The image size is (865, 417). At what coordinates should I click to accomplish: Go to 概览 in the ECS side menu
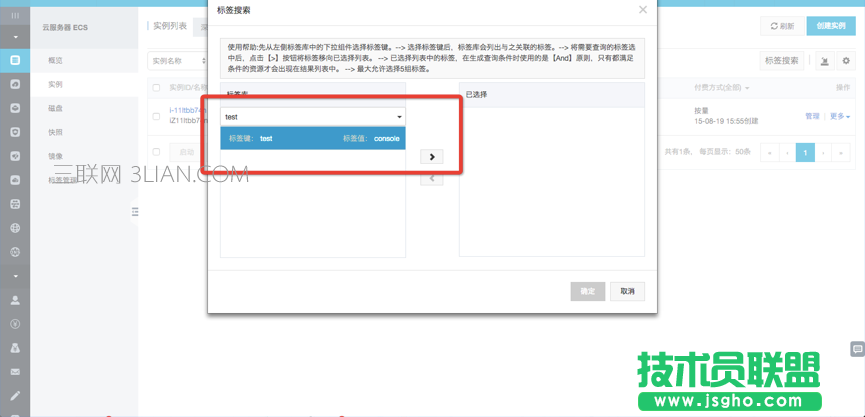coord(56,61)
